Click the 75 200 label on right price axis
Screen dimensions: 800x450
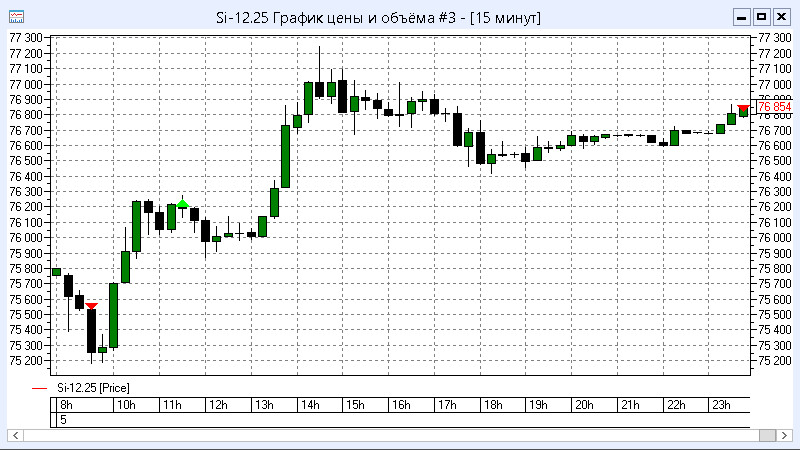pos(775,360)
